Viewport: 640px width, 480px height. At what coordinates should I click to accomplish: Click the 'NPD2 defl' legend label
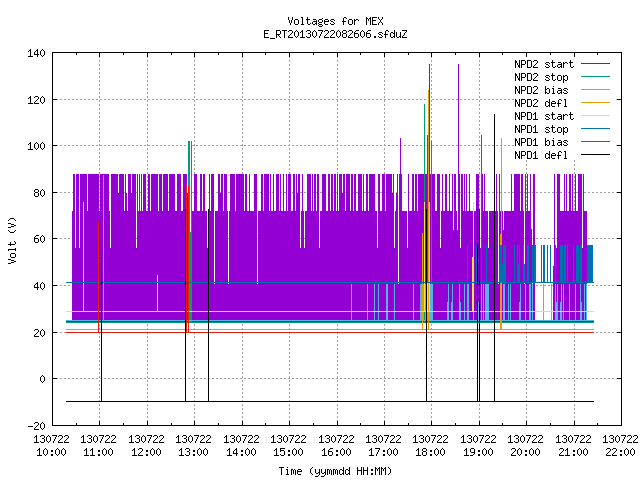[541, 103]
